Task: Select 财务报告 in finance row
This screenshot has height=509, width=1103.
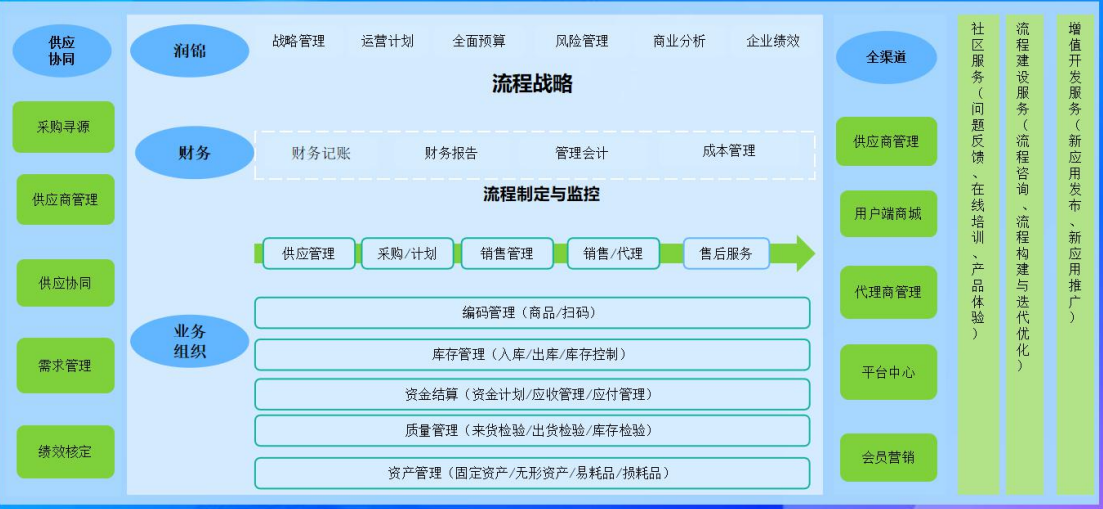Action: 451,153
